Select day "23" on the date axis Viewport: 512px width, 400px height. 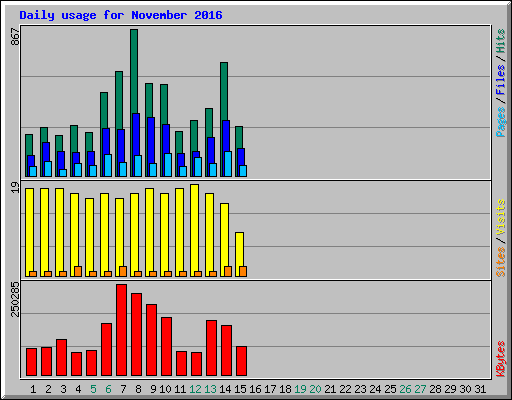(360, 389)
